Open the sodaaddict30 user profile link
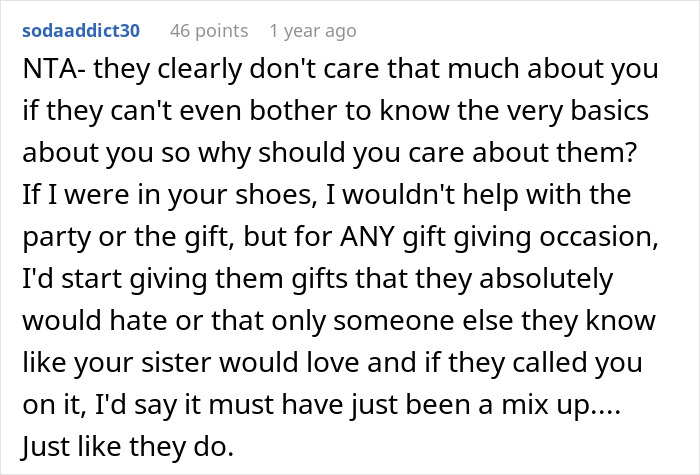 pos(84,32)
